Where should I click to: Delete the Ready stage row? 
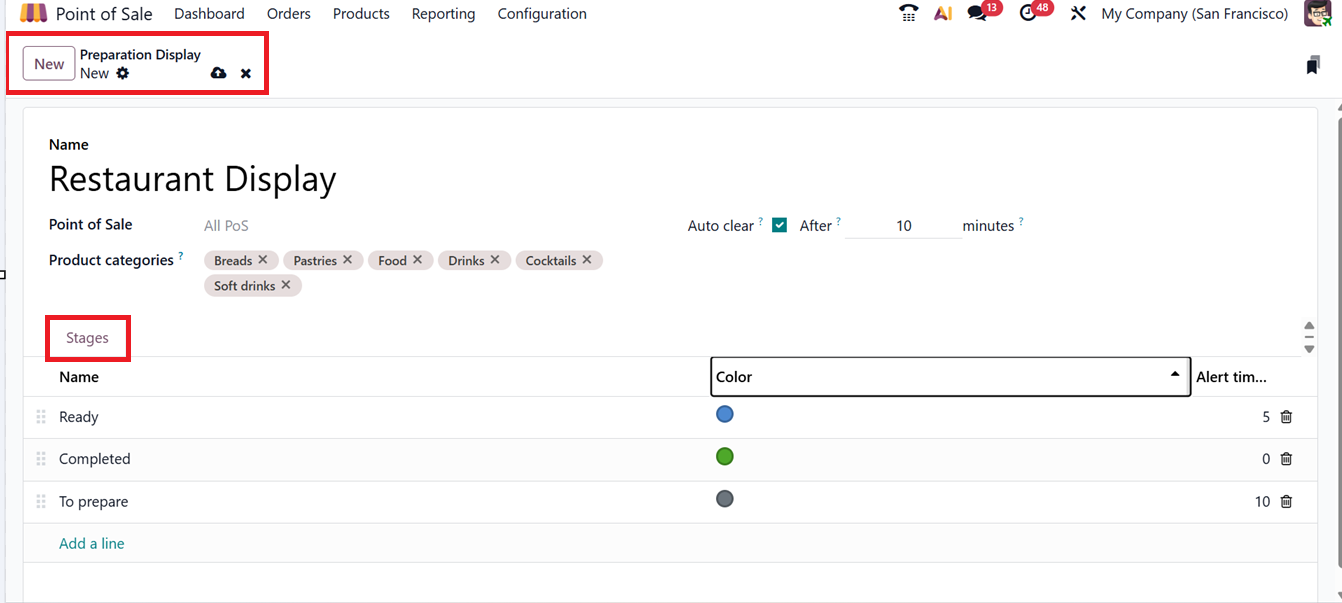pyautogui.click(x=1286, y=417)
